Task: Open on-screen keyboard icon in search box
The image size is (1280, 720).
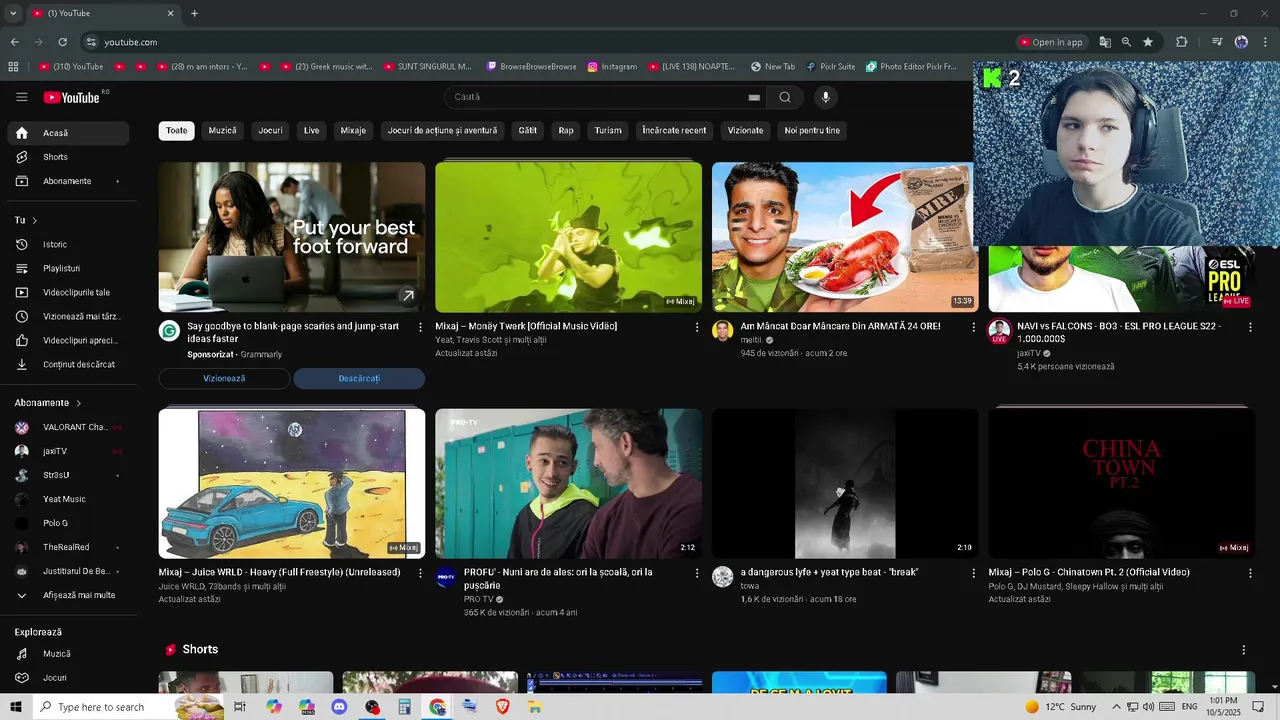Action: (x=754, y=97)
